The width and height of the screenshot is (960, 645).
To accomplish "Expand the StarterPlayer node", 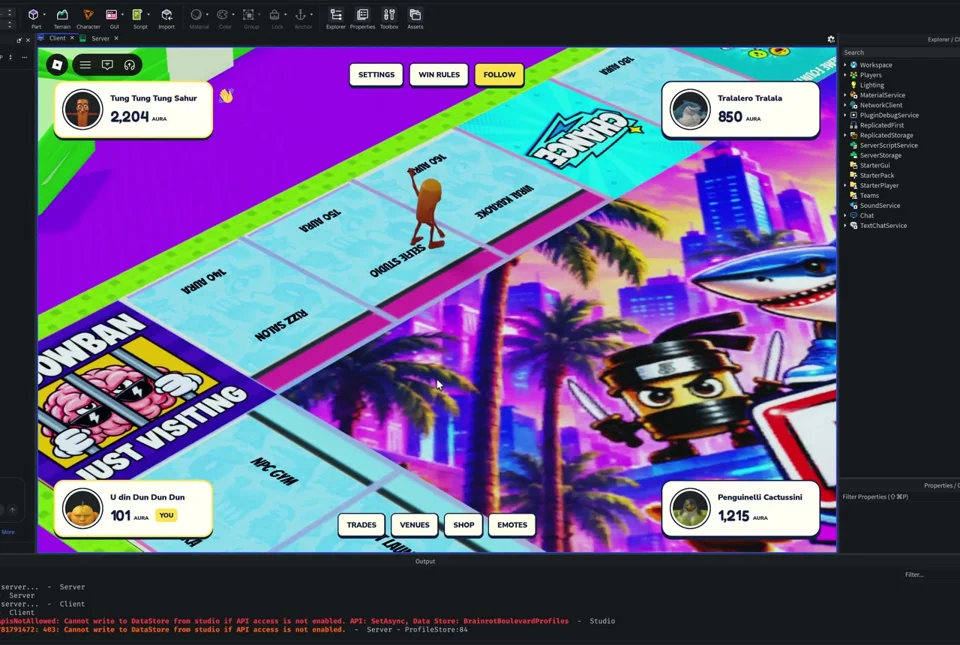I will coord(846,185).
